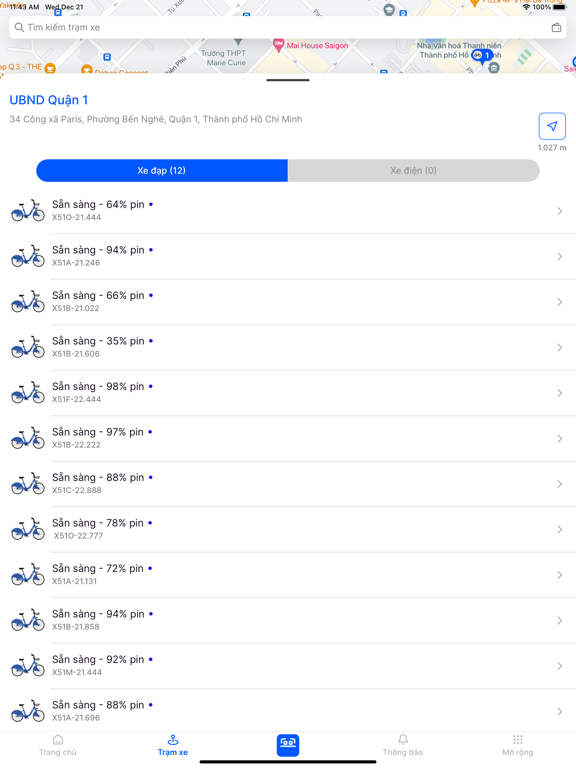The width and height of the screenshot is (576, 768).
Task: Click bike icon for X51F-22.444
Action: (28, 393)
